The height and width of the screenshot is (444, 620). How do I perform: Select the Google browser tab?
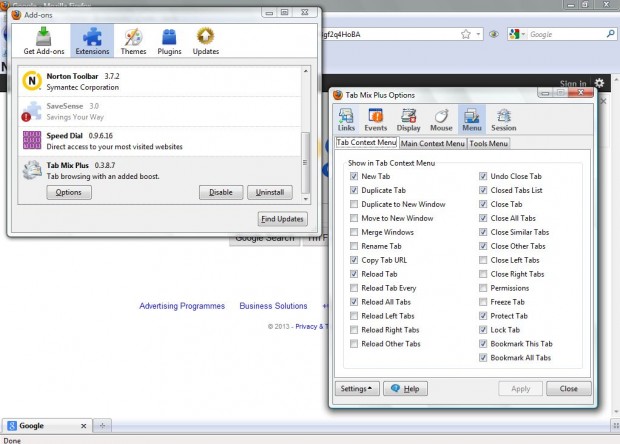pos(47,426)
